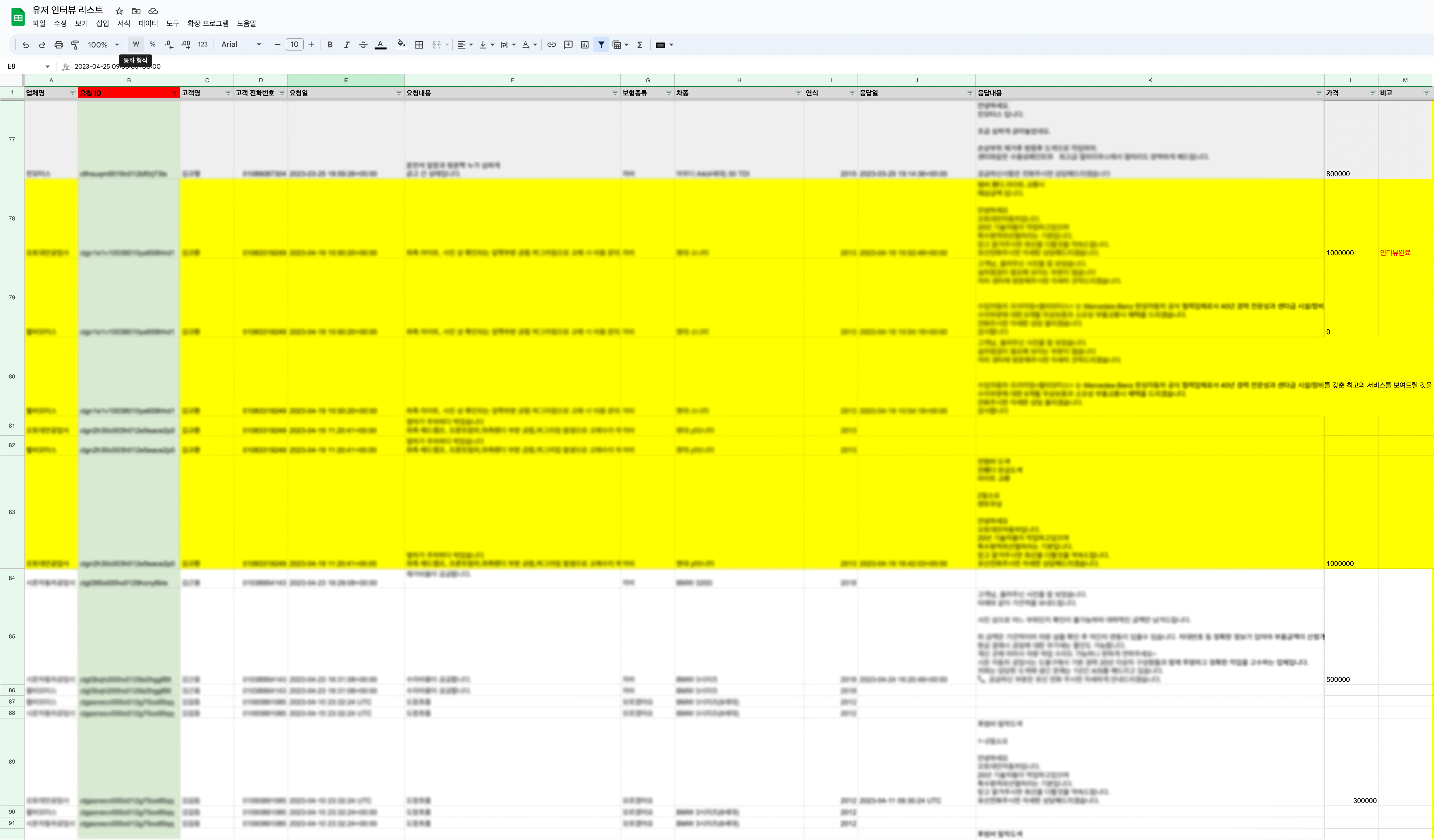Image resolution: width=1434 pixels, height=840 pixels.
Task: Increase font size with plus button
Action: [x=311, y=44]
